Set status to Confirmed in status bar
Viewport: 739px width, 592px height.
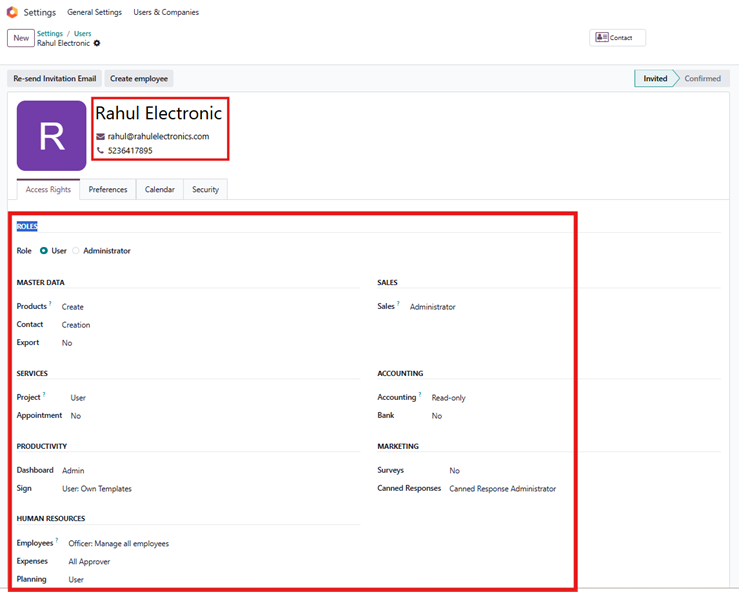pos(701,78)
